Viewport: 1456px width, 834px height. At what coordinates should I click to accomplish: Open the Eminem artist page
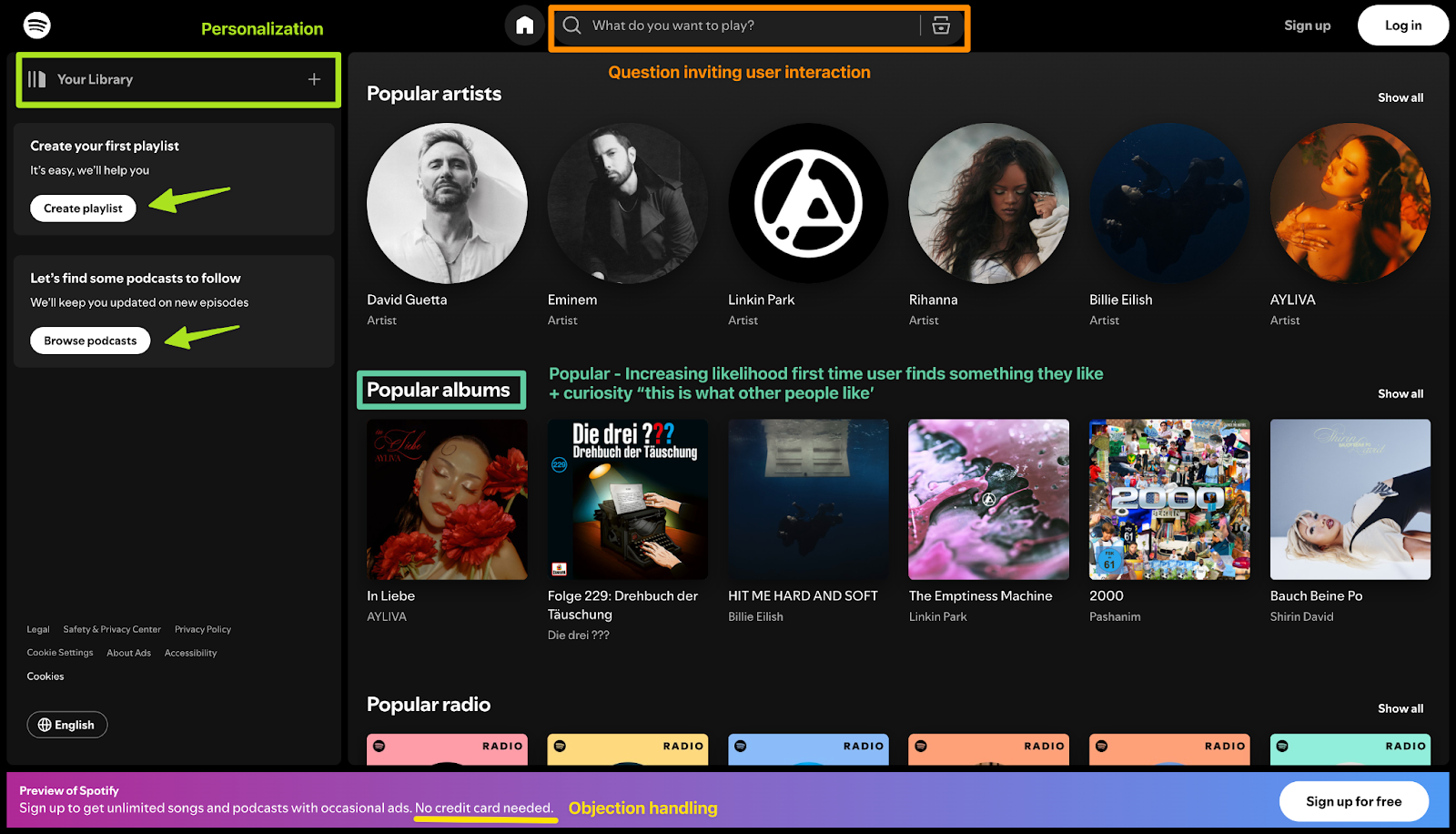point(626,203)
